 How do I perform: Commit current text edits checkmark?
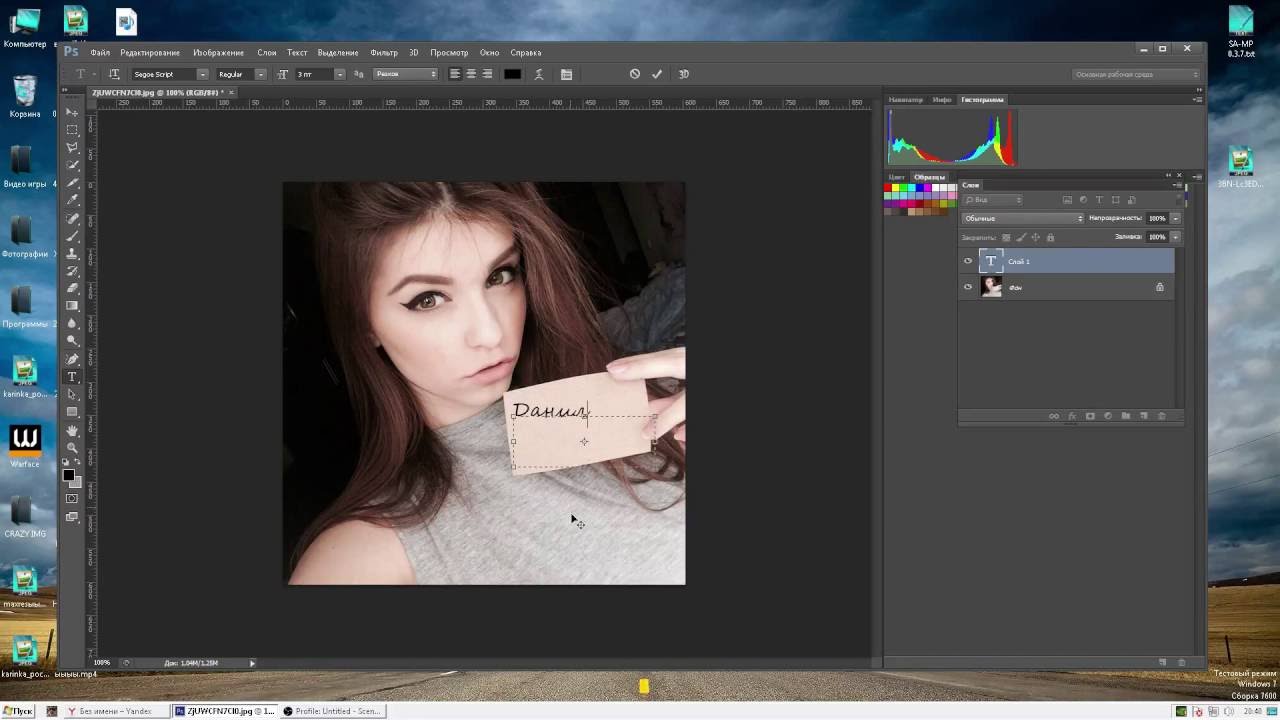(657, 74)
